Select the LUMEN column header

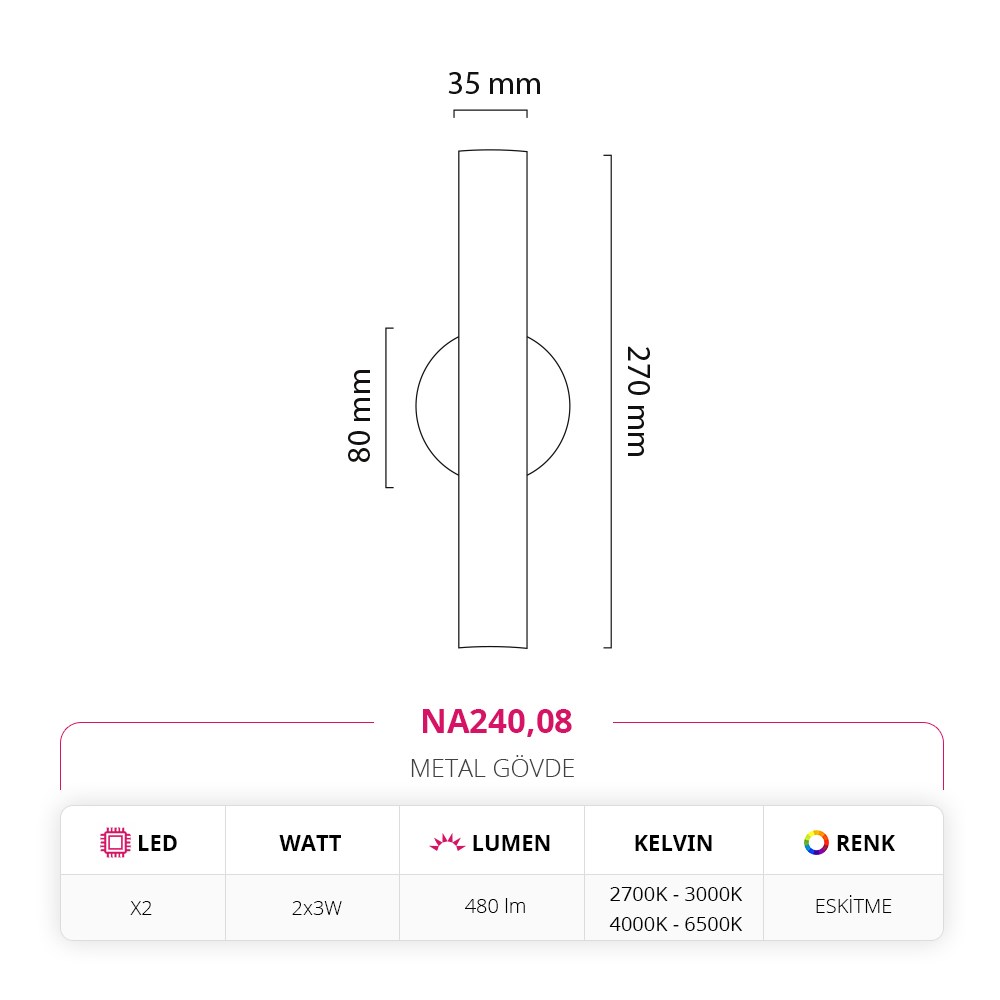pyautogui.click(x=492, y=842)
